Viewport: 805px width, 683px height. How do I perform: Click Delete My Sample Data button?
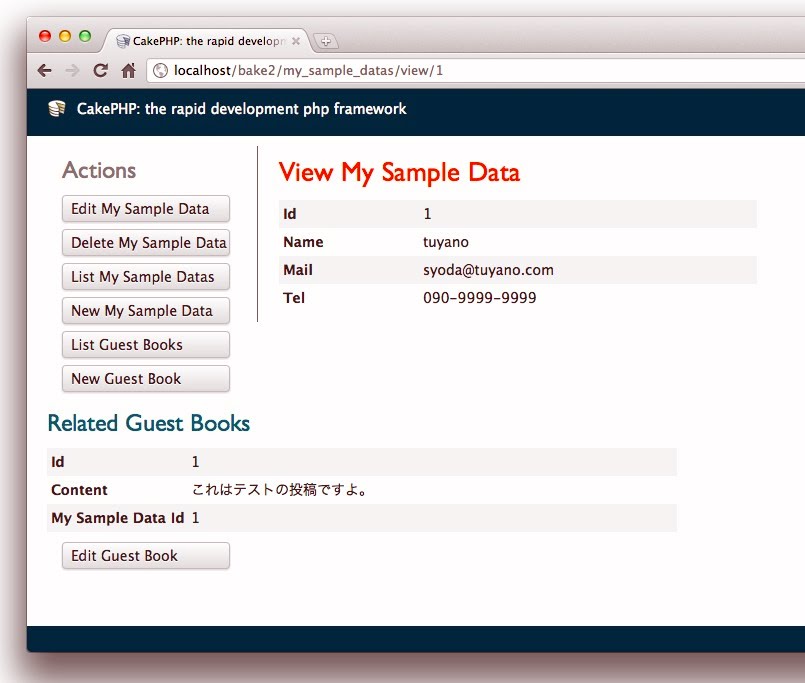[146, 242]
